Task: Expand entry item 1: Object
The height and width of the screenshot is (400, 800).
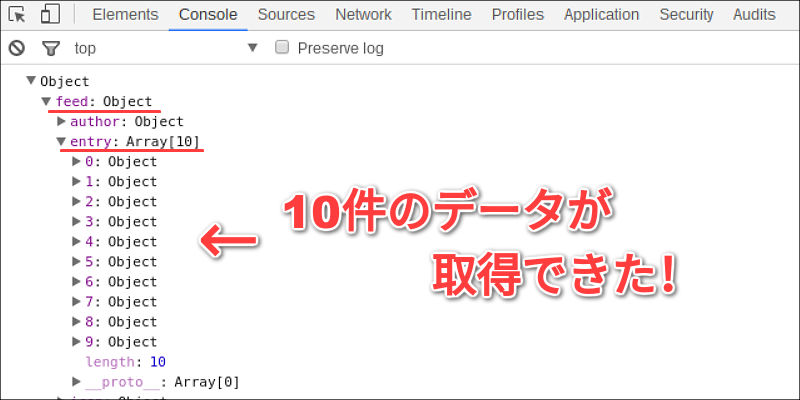Action: 77,181
